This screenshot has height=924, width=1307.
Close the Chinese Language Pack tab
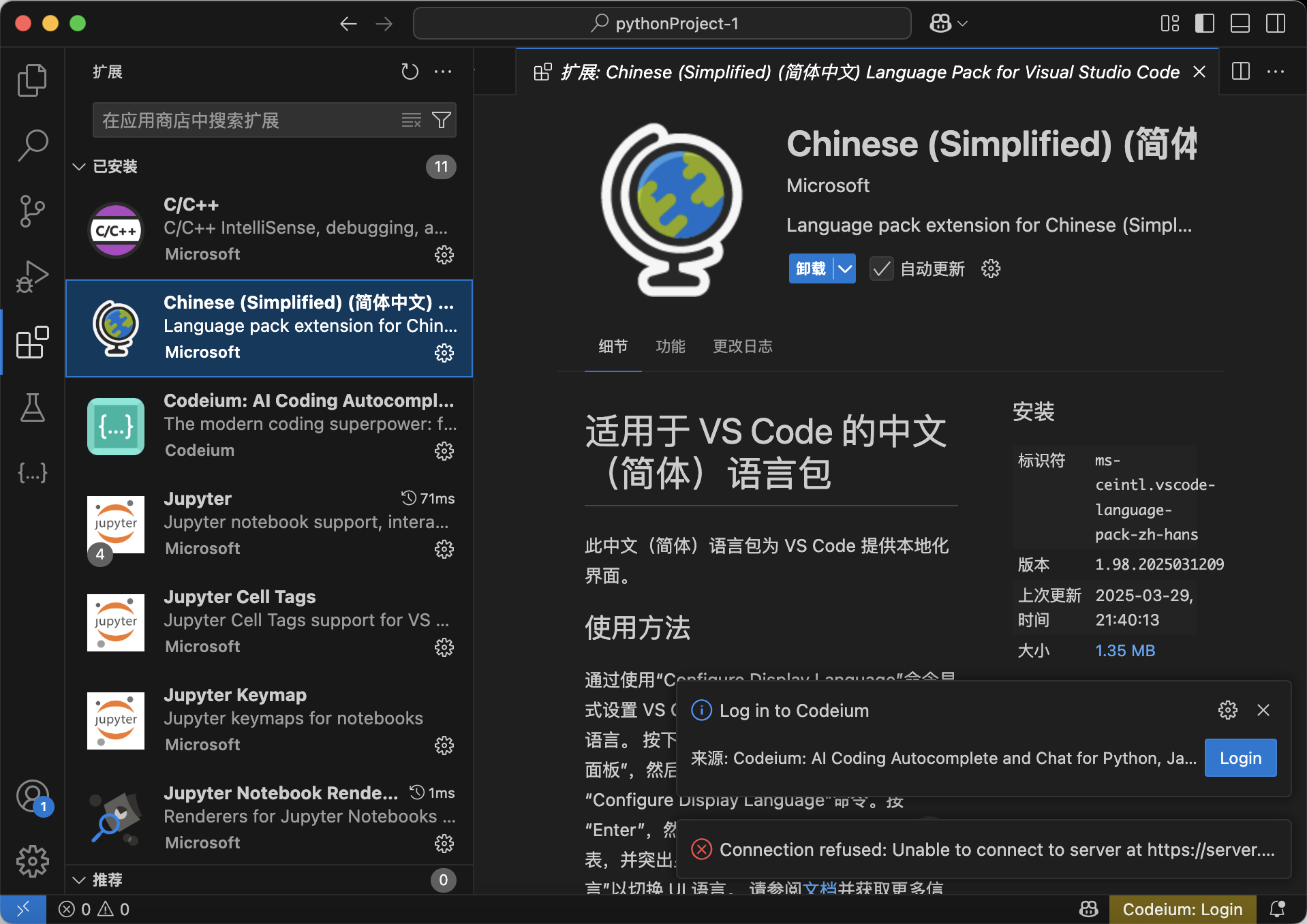click(x=1199, y=72)
